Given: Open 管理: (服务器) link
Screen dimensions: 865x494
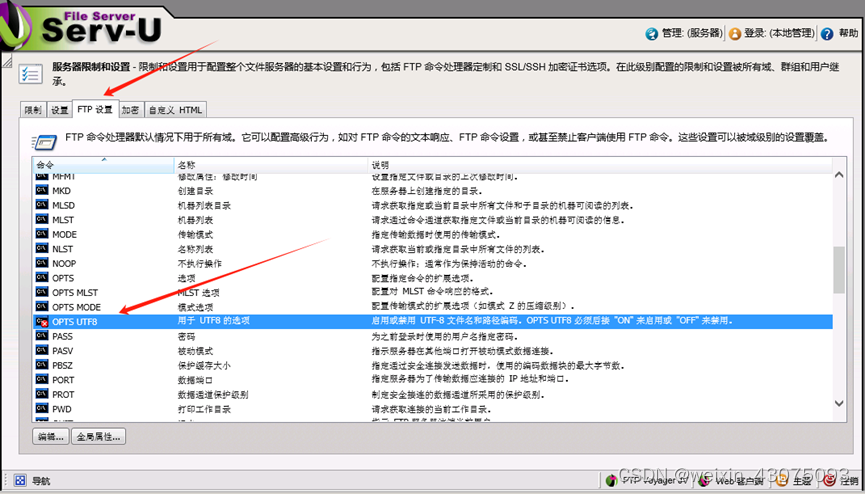Looking at the screenshot, I should (692, 33).
